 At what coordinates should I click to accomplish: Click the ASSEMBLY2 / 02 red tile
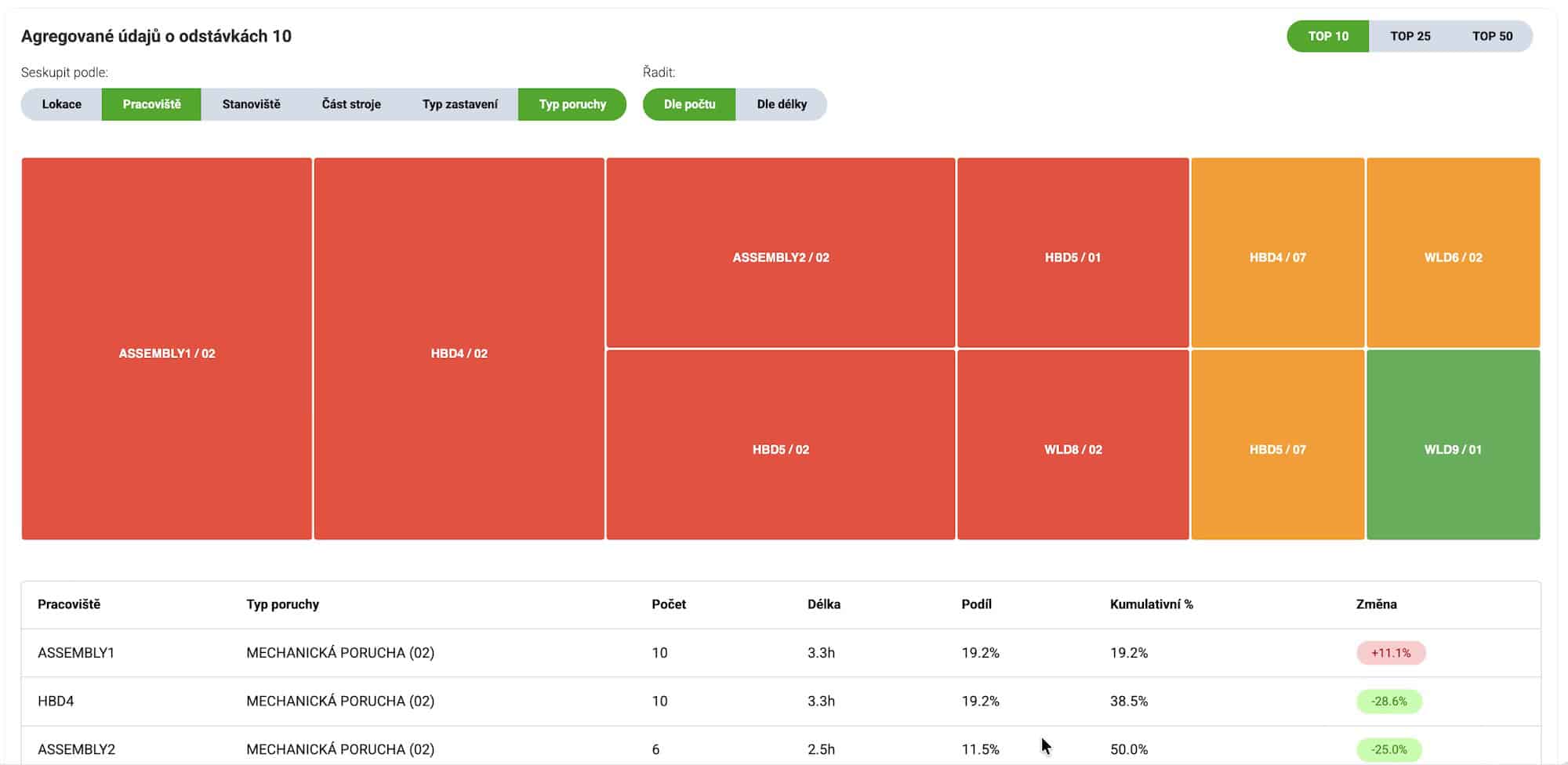click(x=781, y=256)
